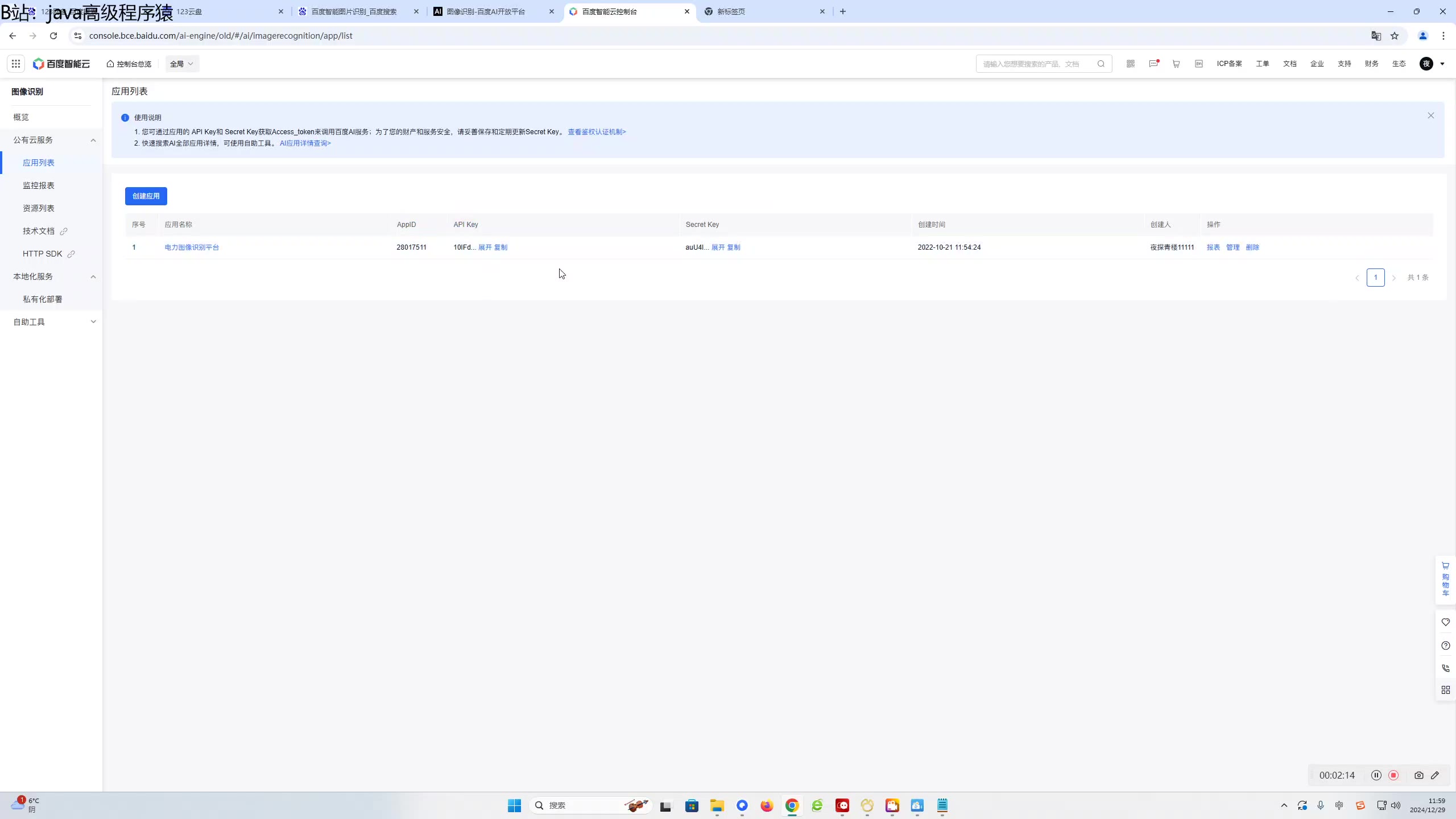
Task: Expand the Secret Key with 展开
Action: (x=718, y=247)
